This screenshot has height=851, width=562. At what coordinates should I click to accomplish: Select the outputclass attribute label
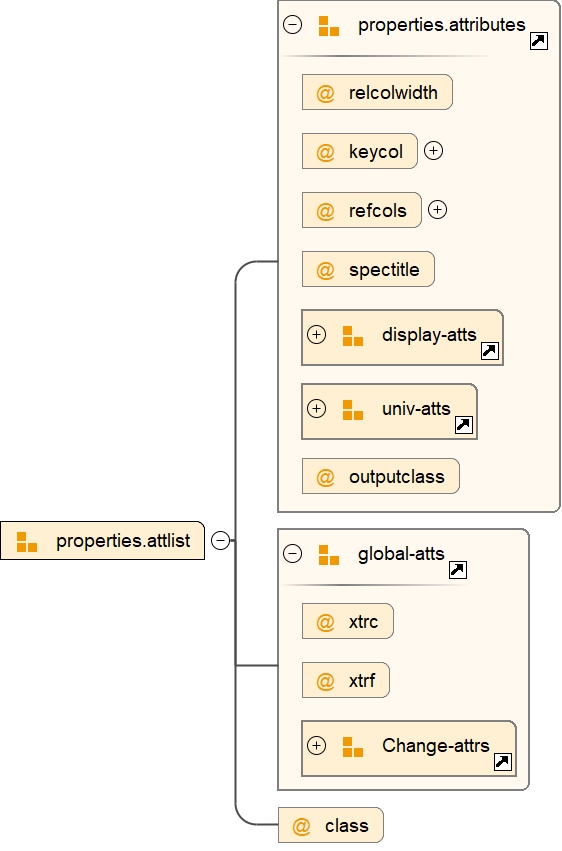pyautogui.click(x=397, y=477)
